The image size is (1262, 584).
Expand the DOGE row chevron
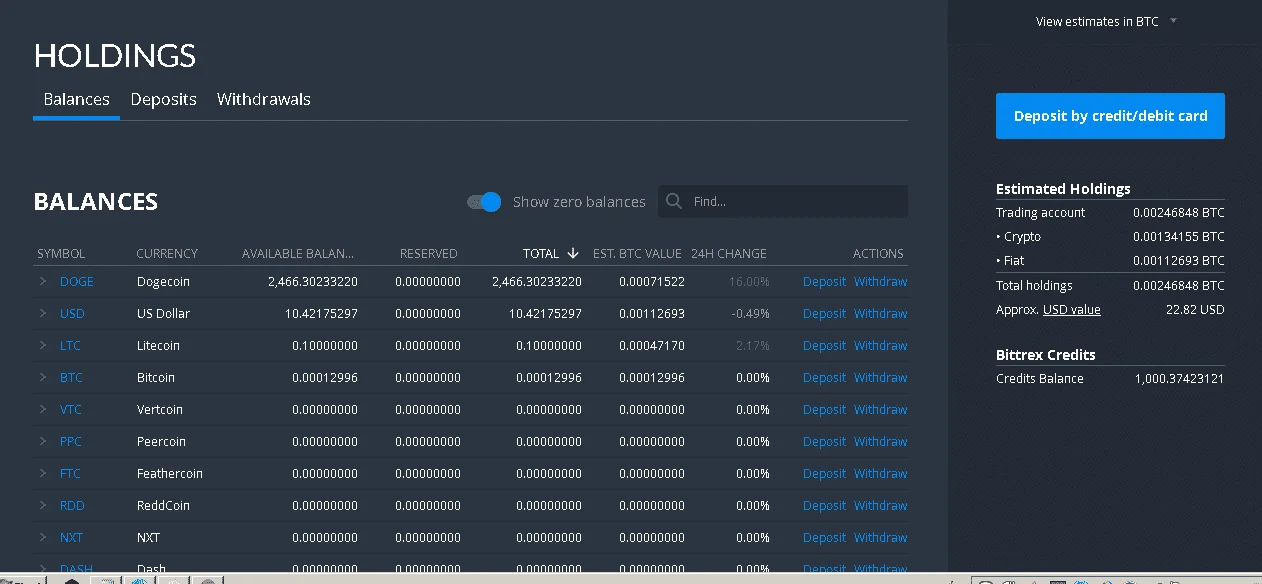43,281
